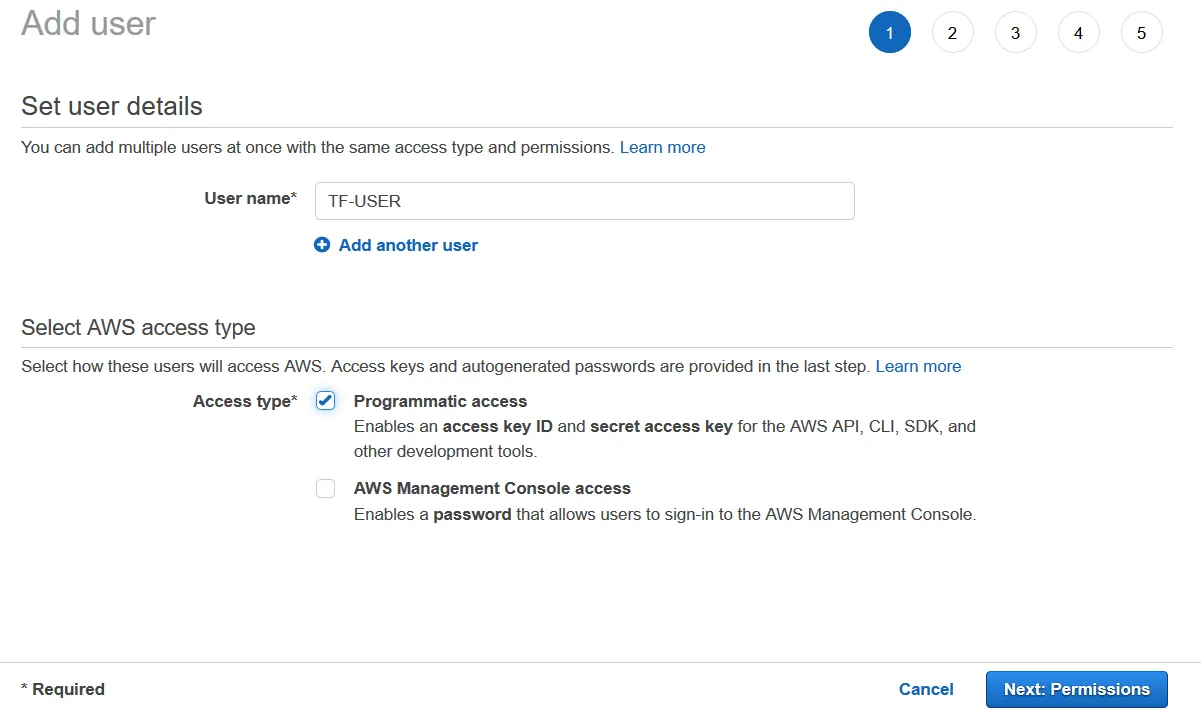Image resolution: width=1201 pixels, height=714 pixels.
Task: Click the step 1 wizard indicator
Action: (x=890, y=33)
